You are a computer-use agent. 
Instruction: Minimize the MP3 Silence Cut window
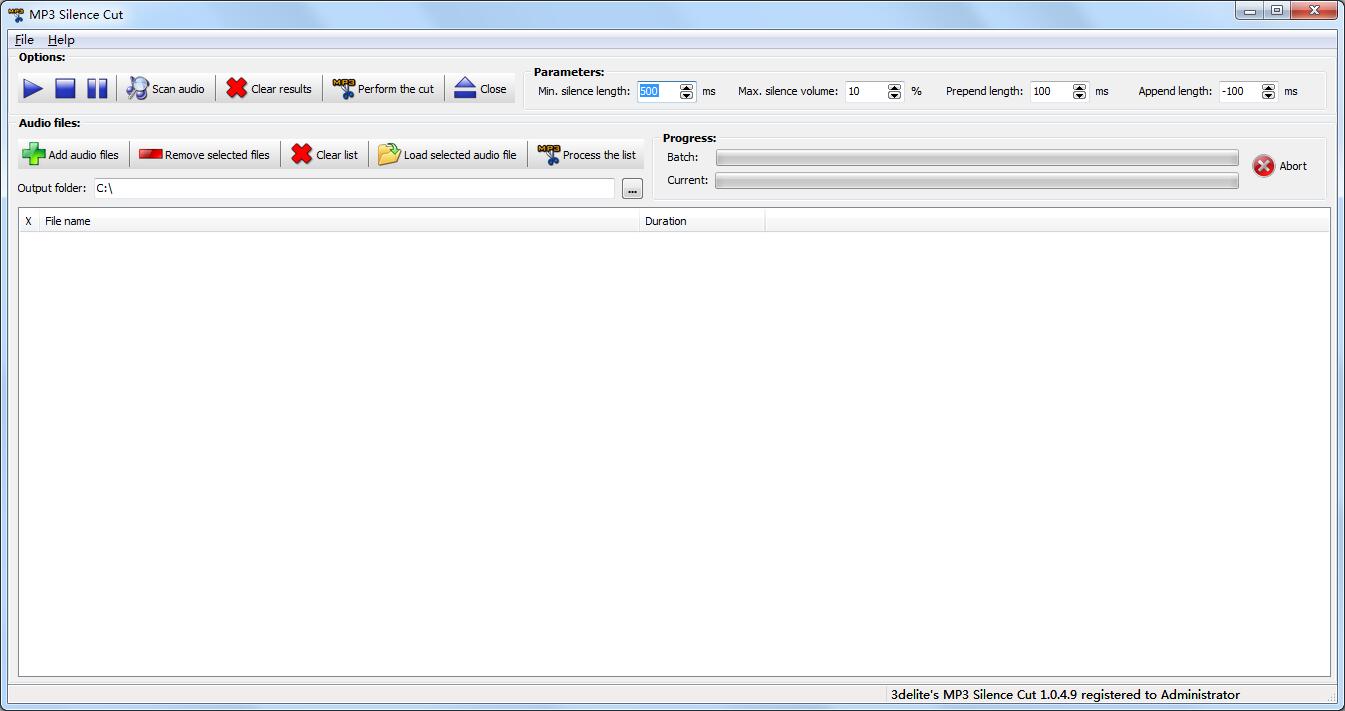[1250, 11]
